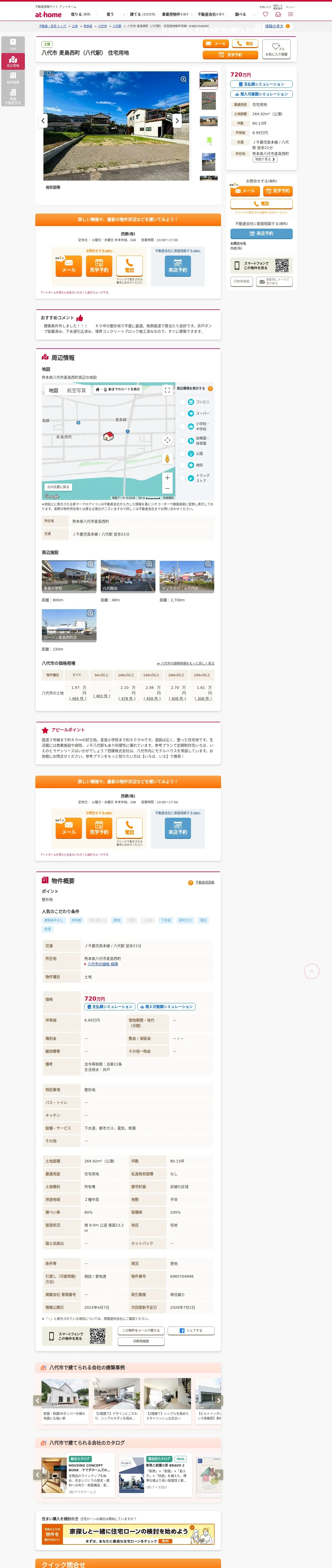
Task: Open 八代市の価格相場をもっと詳しく見る link
Action: 185,664
